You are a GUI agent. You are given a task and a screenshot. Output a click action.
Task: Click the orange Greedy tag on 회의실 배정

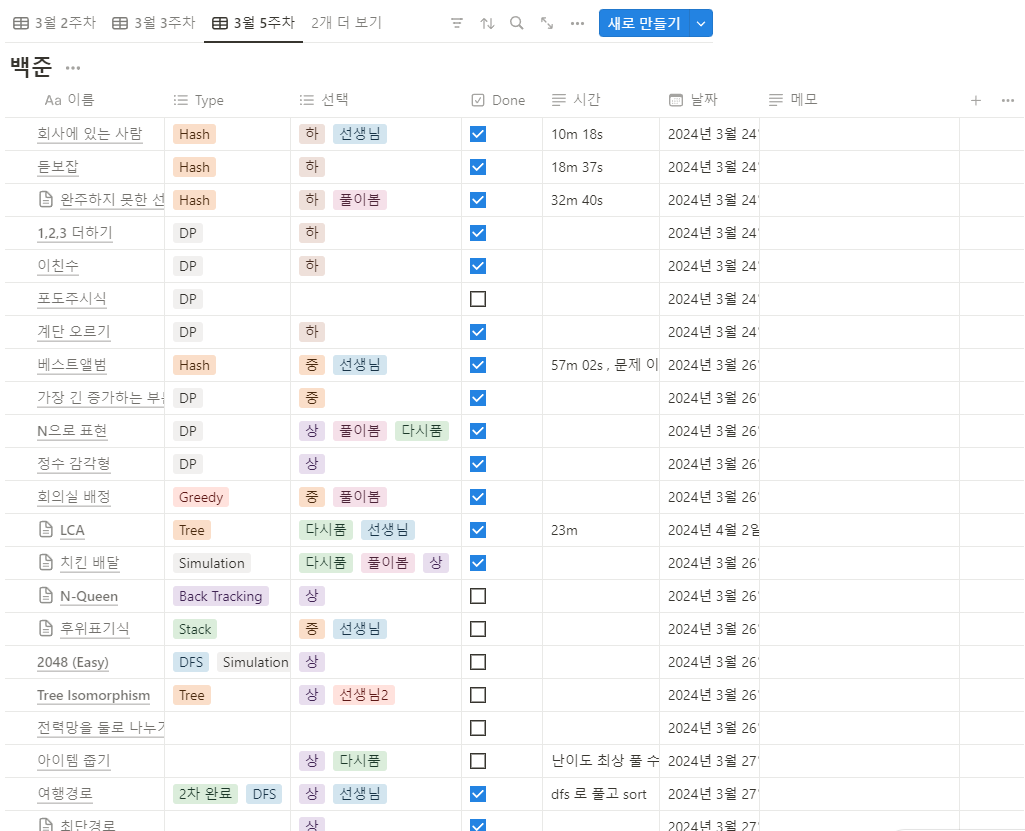tap(201, 497)
